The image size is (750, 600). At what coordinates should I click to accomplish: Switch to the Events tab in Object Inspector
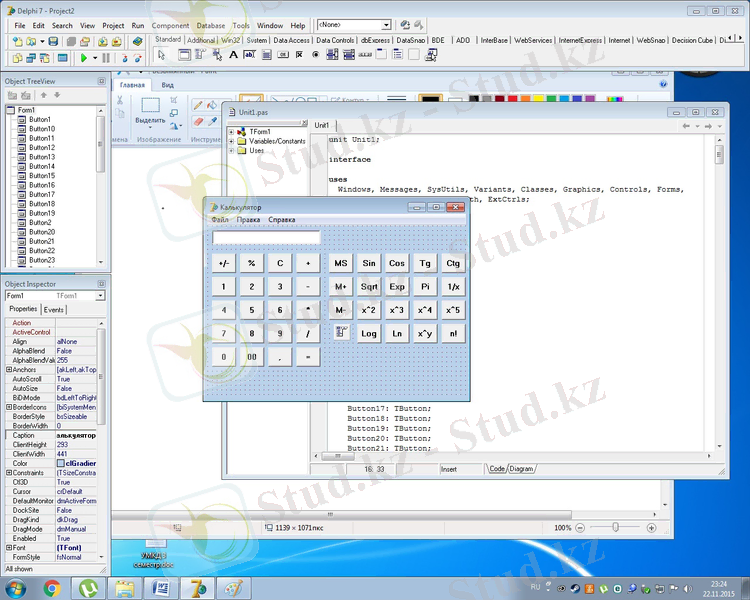coord(54,310)
